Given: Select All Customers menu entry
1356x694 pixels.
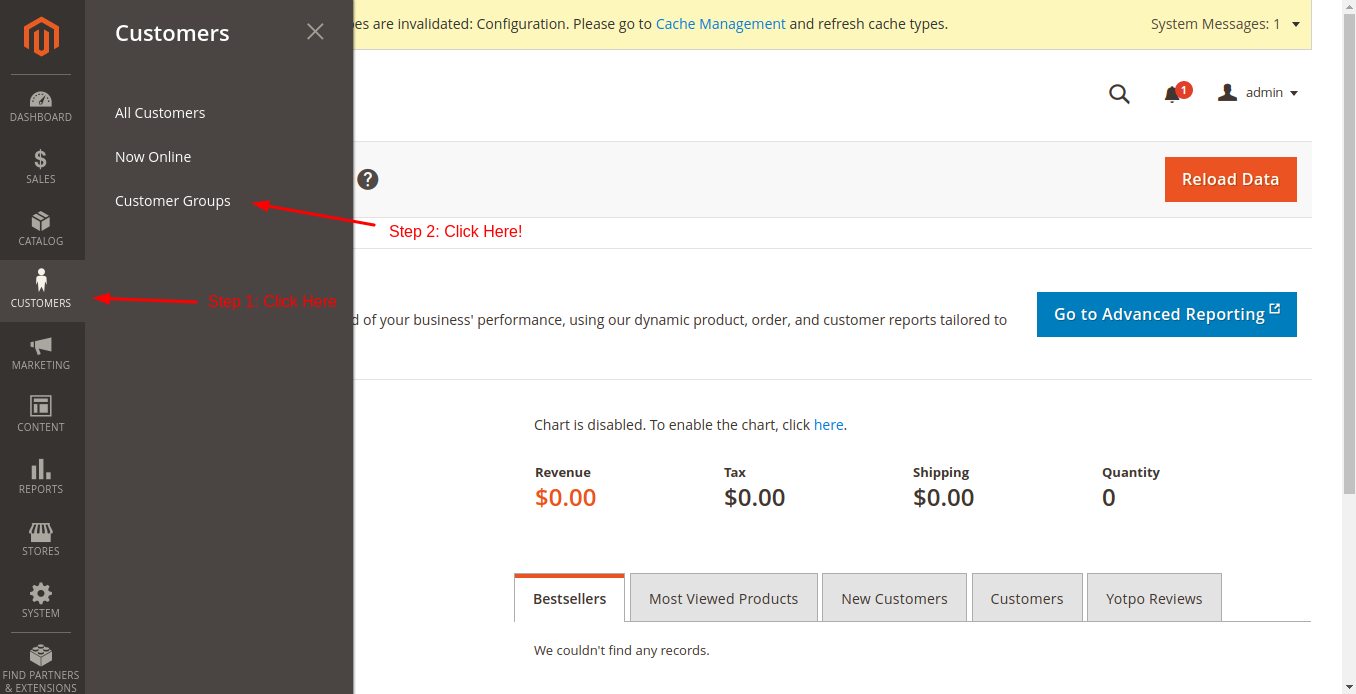Looking at the screenshot, I should coord(160,113).
